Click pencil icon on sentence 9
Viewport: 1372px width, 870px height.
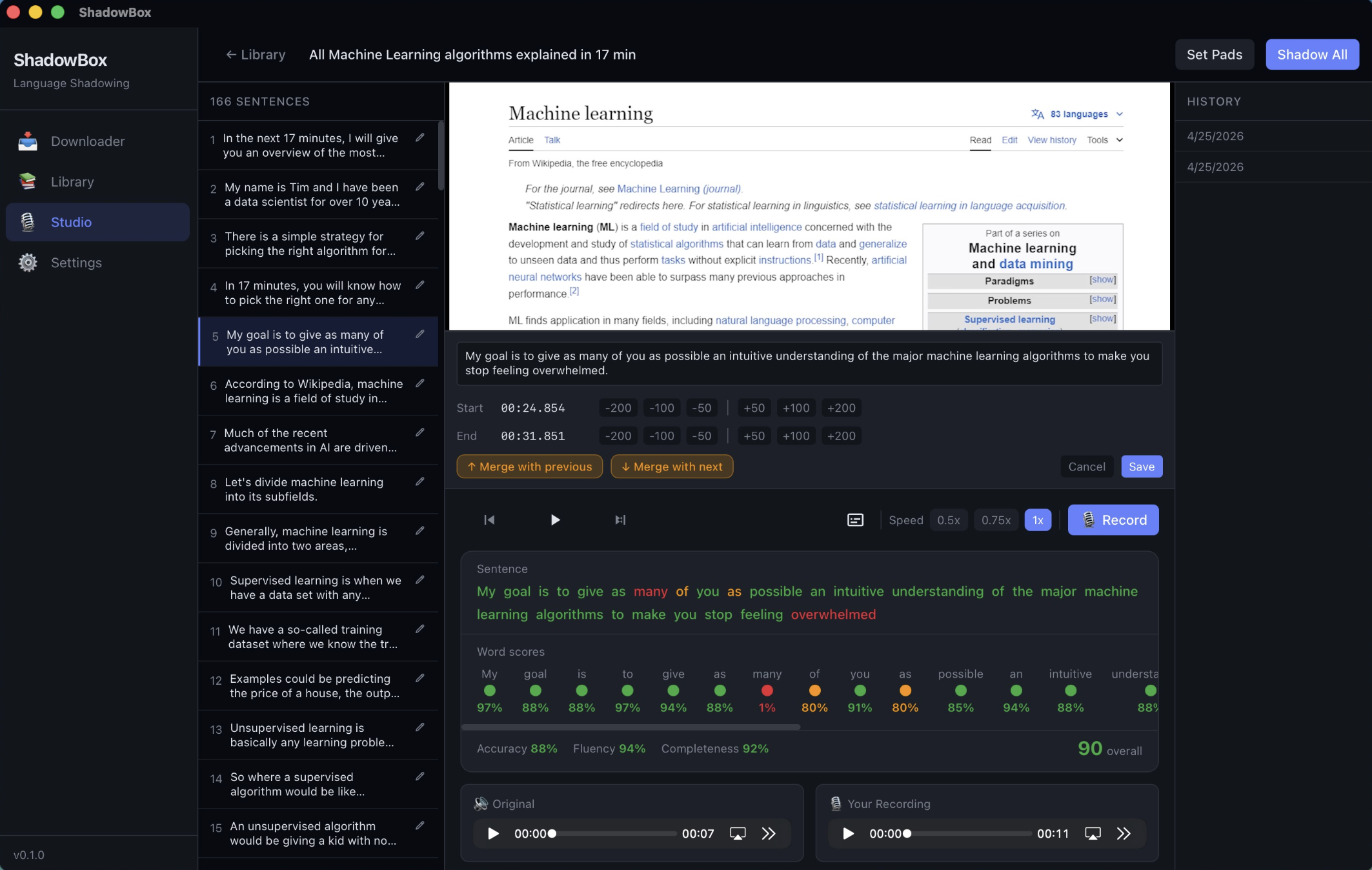(420, 531)
